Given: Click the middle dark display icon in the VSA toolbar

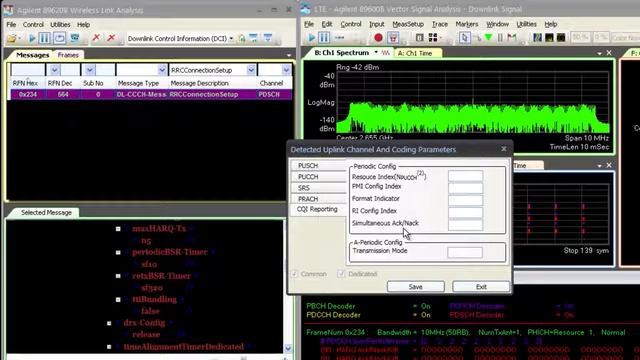Looking at the screenshot, I should tap(549, 38).
